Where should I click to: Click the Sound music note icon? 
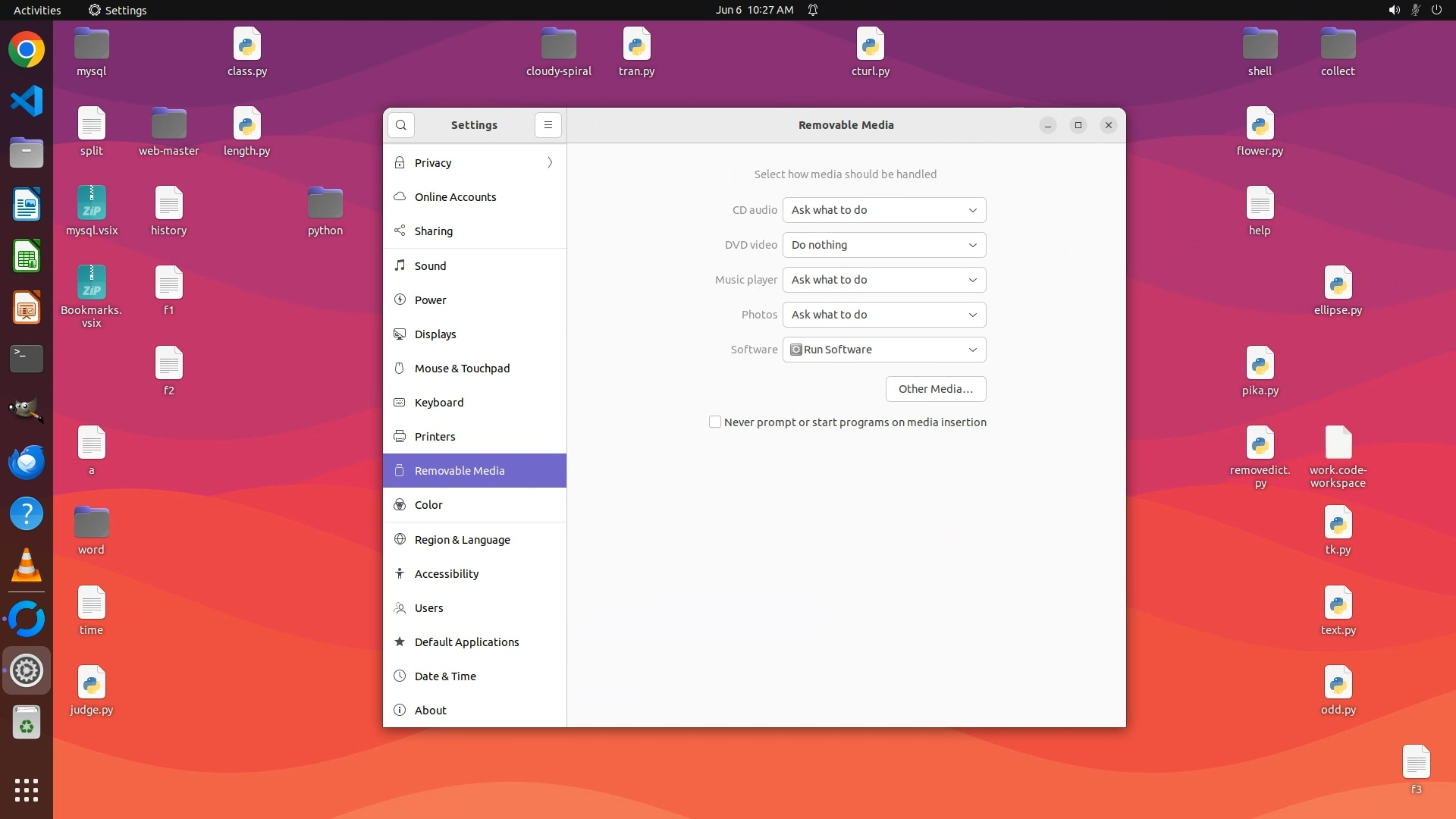[x=400, y=265]
